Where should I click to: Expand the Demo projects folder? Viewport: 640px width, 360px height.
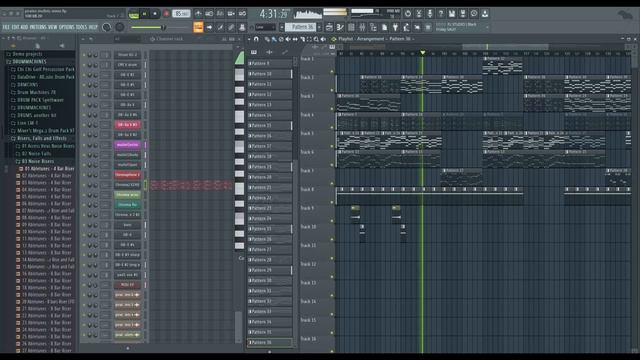(x=27, y=54)
